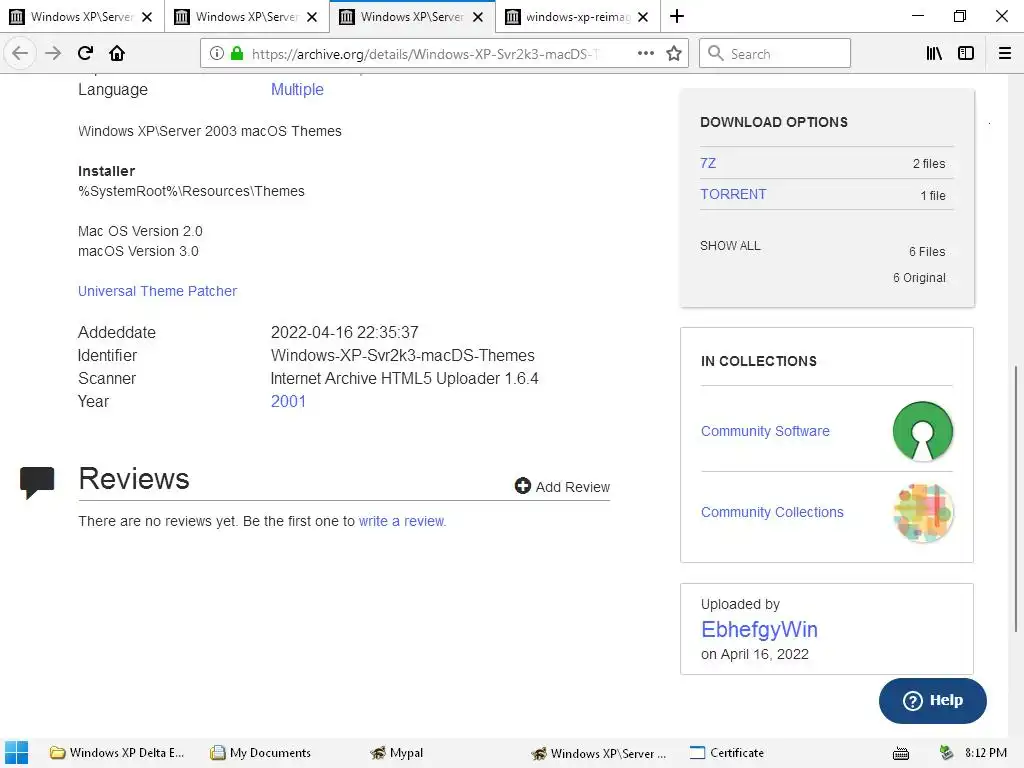Open the hamburger application menu
Image resolution: width=1024 pixels, height=768 pixels.
coord(1005,54)
